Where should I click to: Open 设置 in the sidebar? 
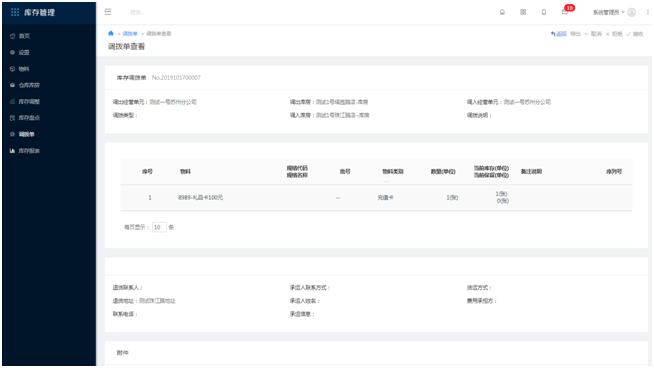coord(24,53)
